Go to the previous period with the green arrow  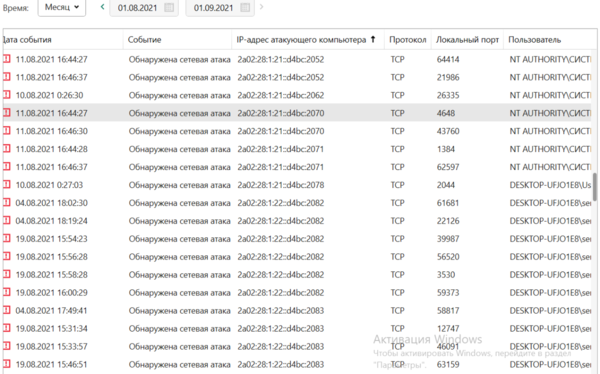(102, 7)
